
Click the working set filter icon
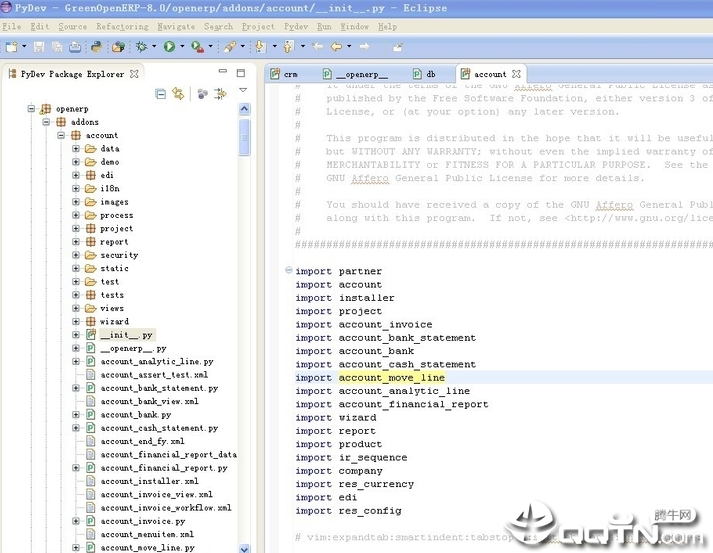tap(202, 94)
